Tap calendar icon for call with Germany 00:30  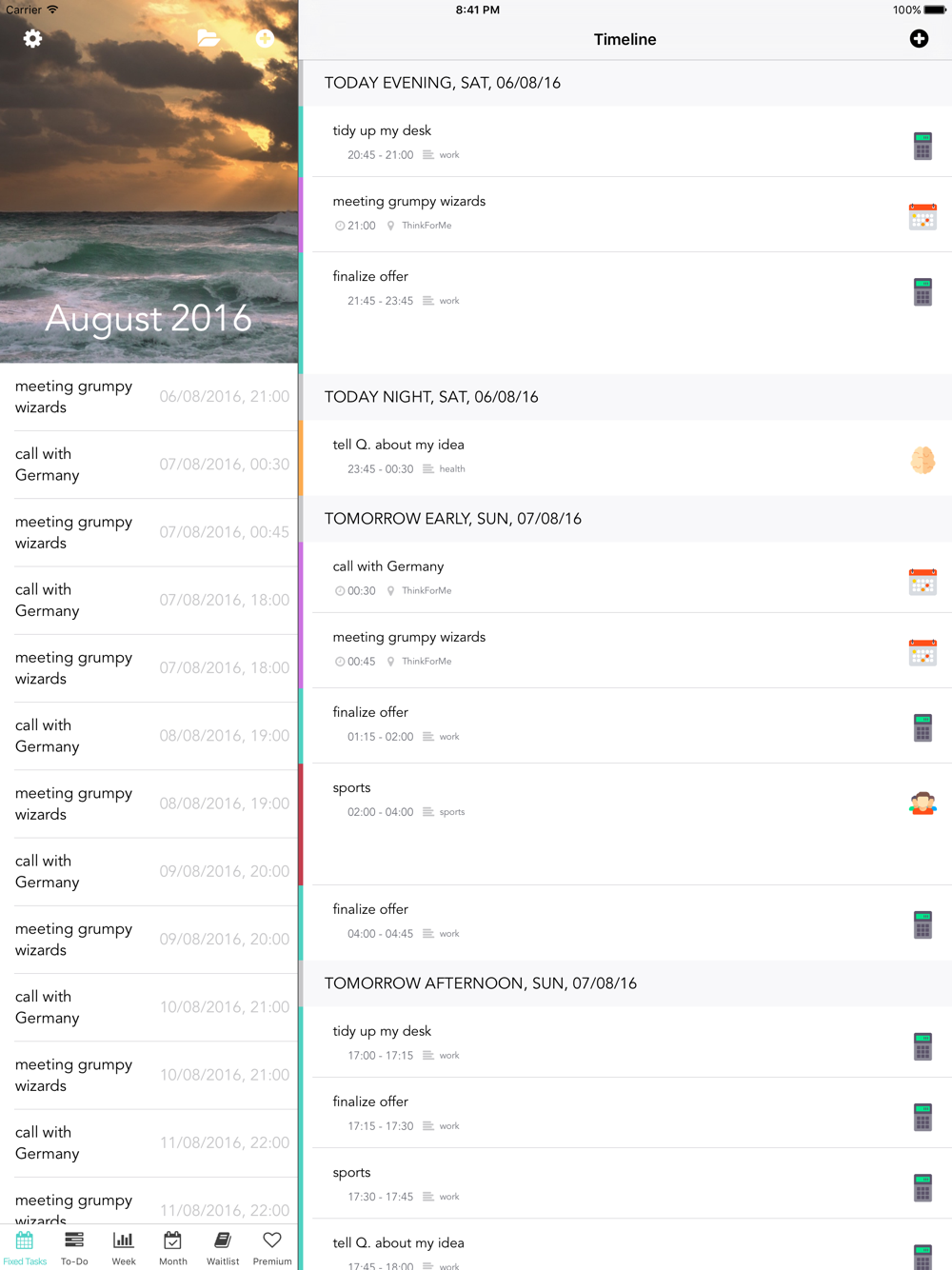[x=922, y=582]
